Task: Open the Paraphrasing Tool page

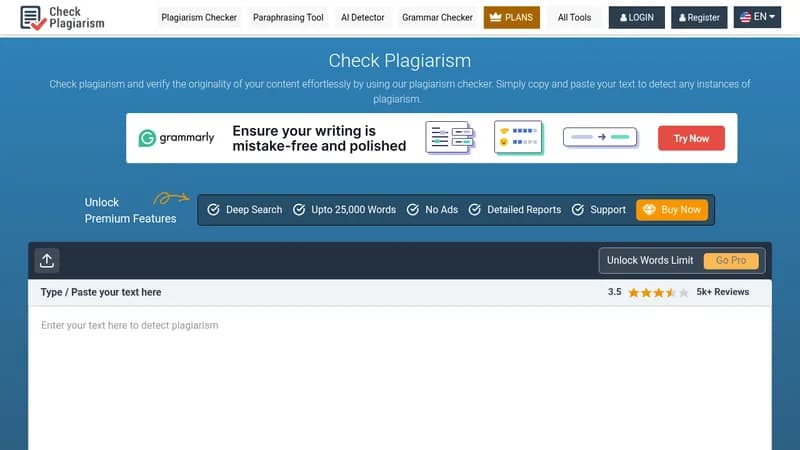Action: tap(288, 17)
